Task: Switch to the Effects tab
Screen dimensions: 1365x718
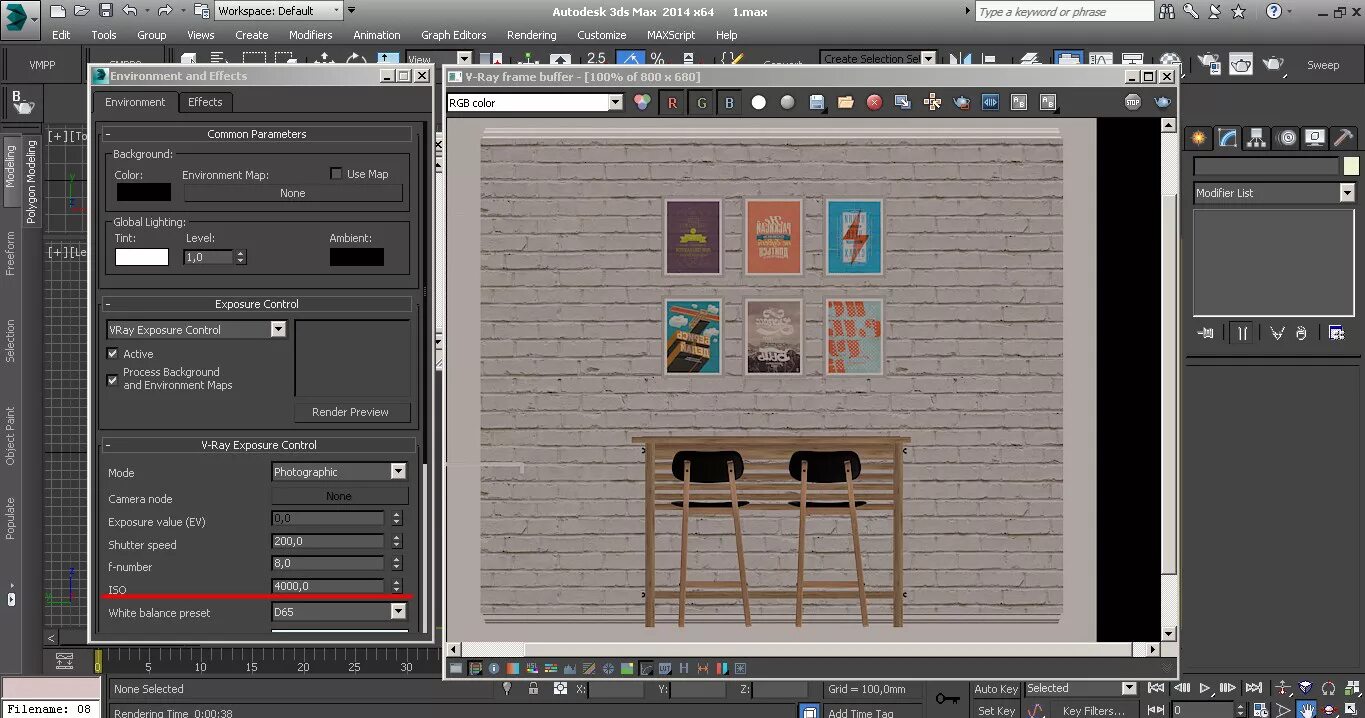Action: [x=205, y=102]
